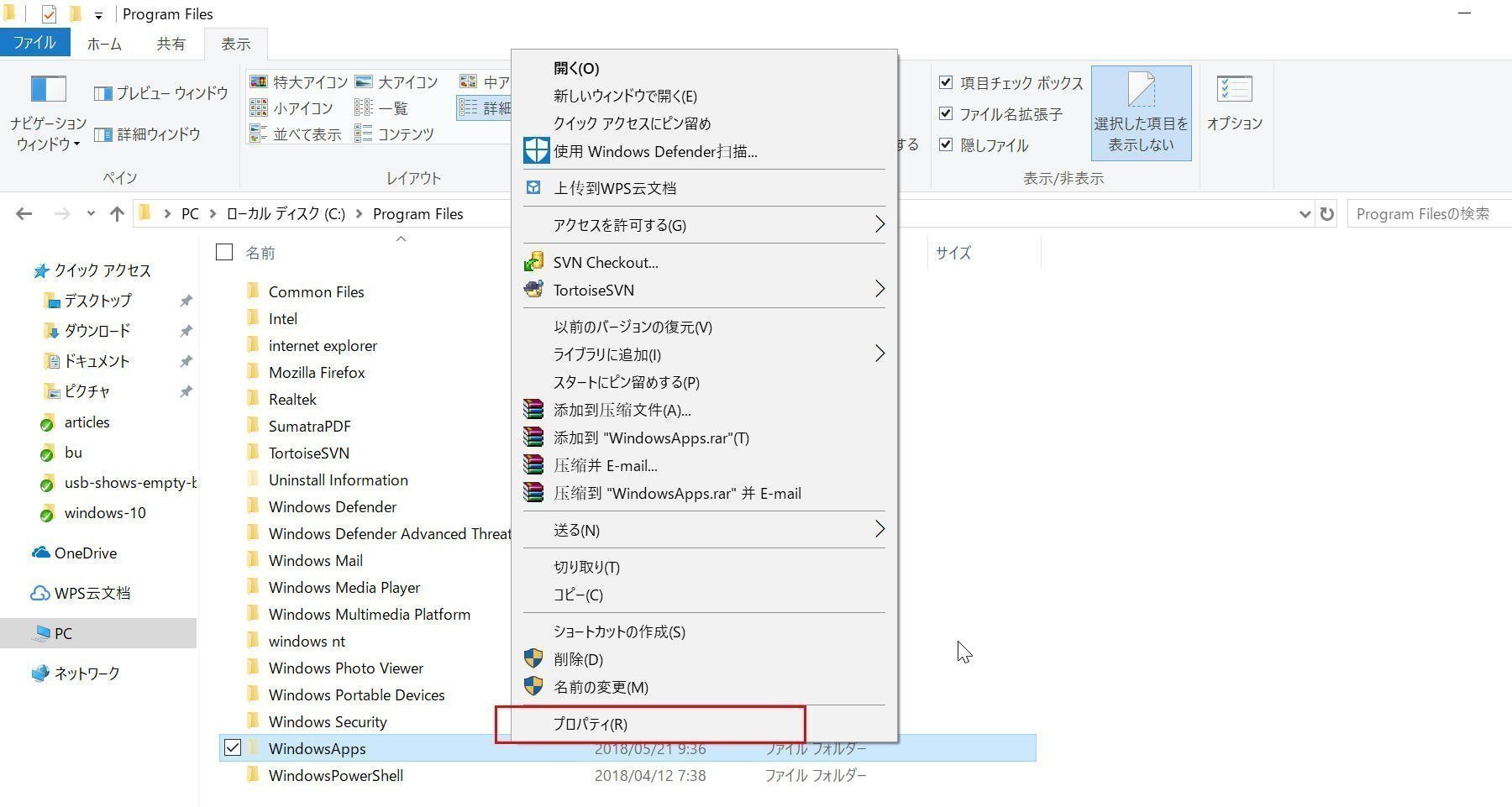Image resolution: width=1512 pixels, height=807 pixels.
Task: Click the Program Filesの検索 search box
Action: [1429, 214]
